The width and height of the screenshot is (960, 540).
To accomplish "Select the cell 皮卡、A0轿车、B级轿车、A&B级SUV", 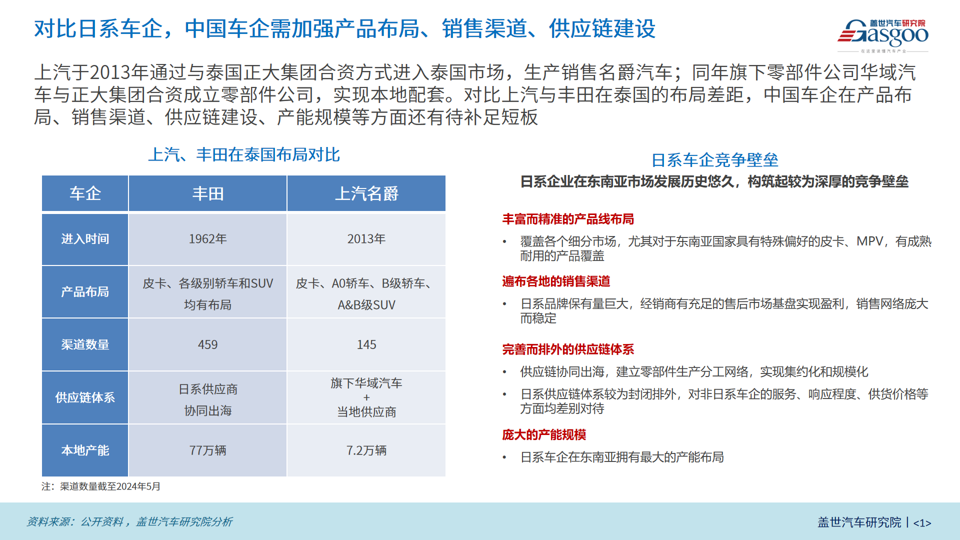I will click(x=366, y=294).
